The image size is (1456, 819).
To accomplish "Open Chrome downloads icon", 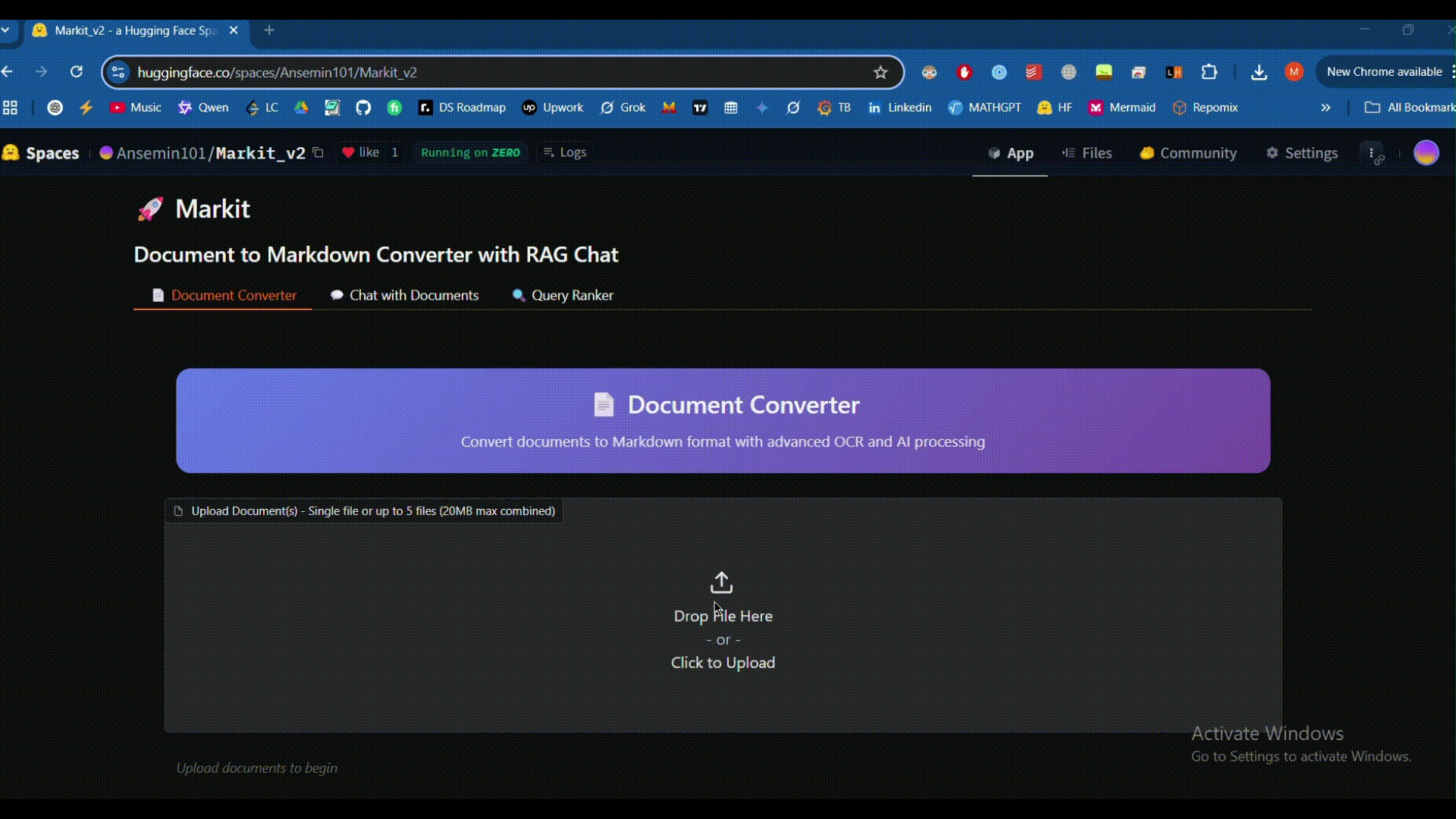I will [1259, 72].
